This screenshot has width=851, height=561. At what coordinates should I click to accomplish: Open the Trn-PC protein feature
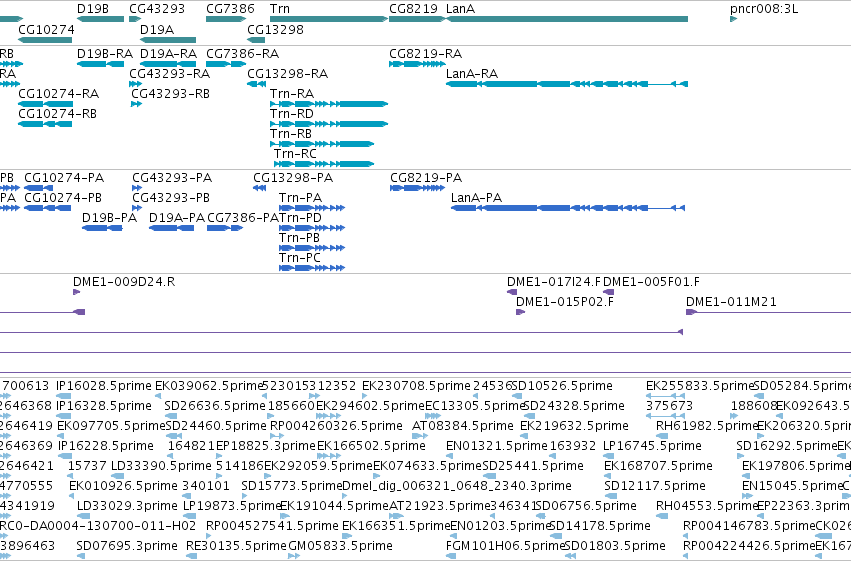[312, 268]
